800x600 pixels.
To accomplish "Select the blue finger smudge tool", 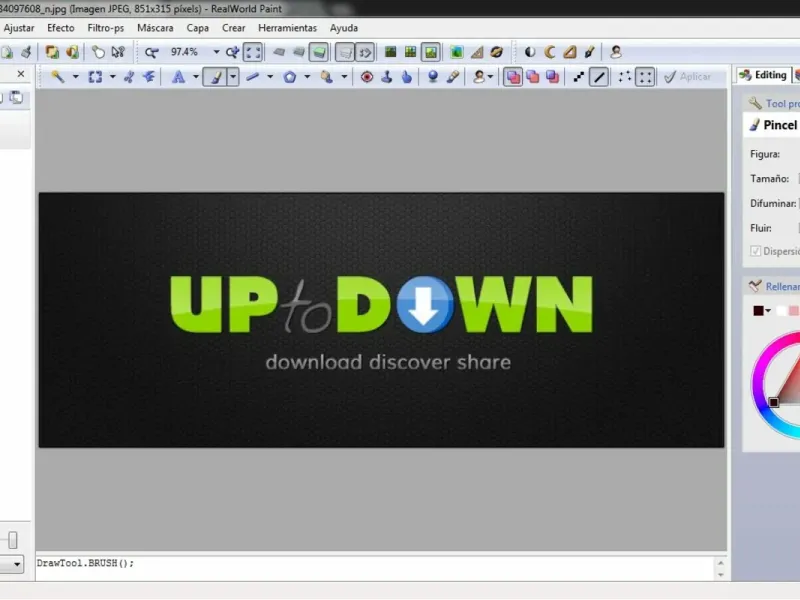I will tap(407, 77).
